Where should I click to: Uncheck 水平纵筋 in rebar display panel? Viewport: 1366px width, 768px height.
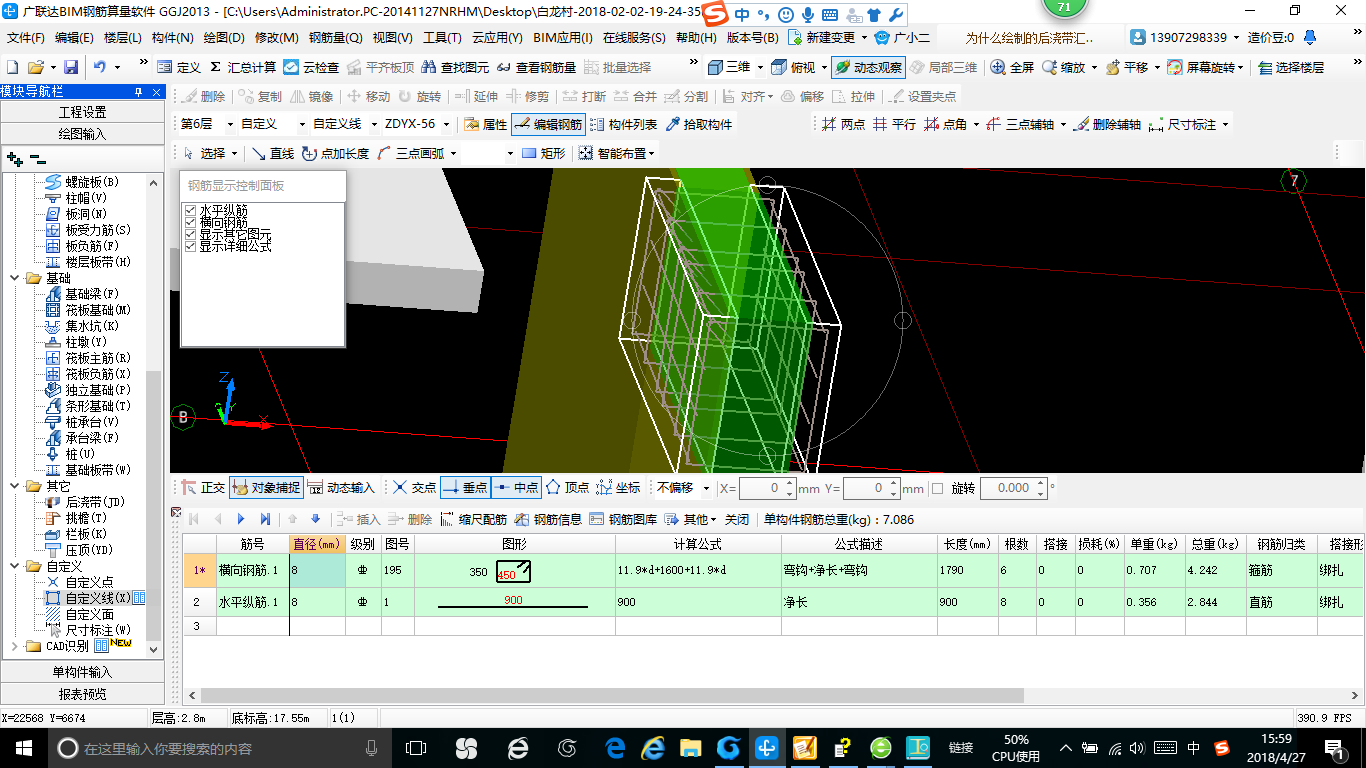click(190, 211)
